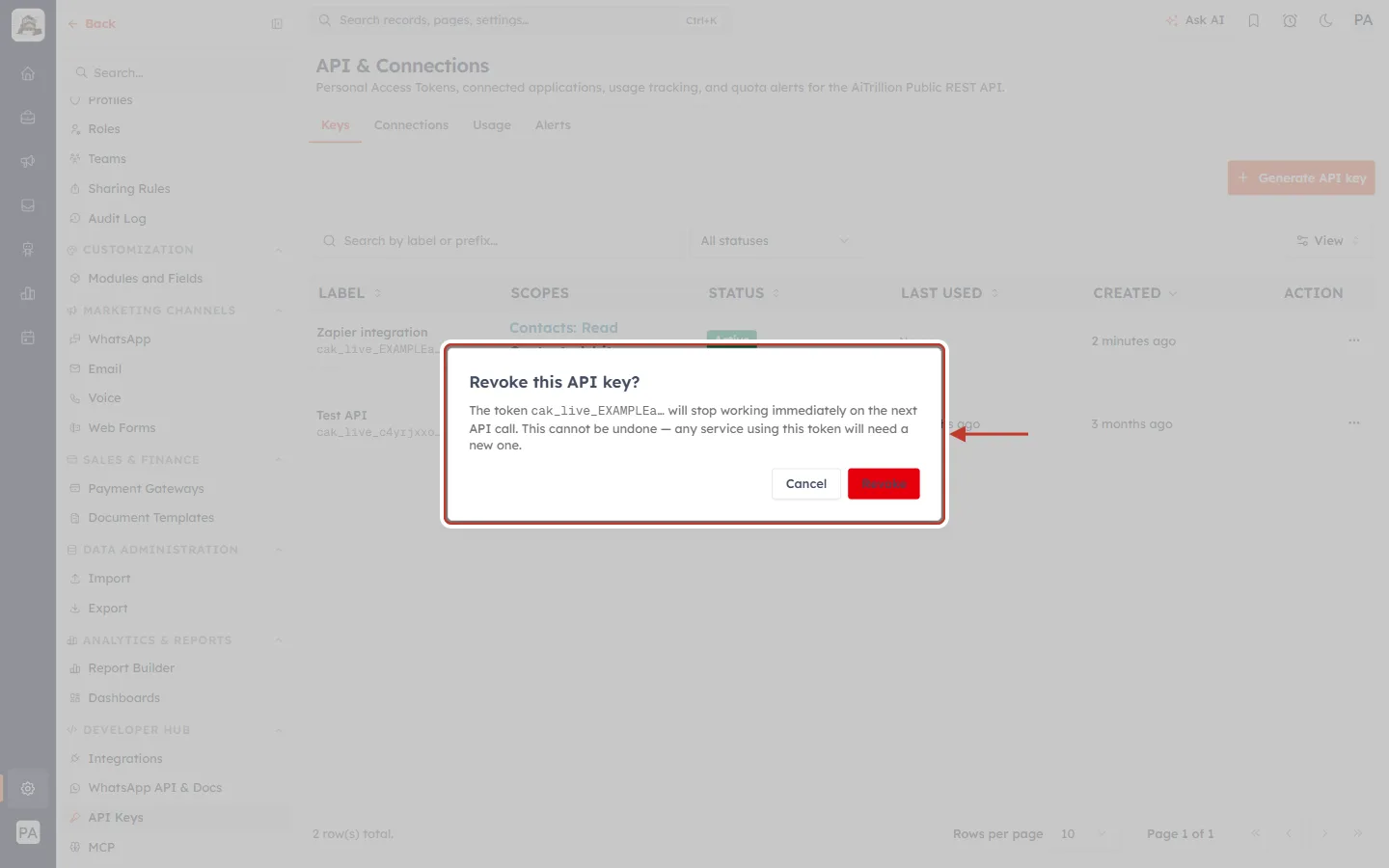Viewport: 1389px width, 868px height.
Task: Open WhatsApp API & Docs in the sidebar
Action: tap(154, 788)
